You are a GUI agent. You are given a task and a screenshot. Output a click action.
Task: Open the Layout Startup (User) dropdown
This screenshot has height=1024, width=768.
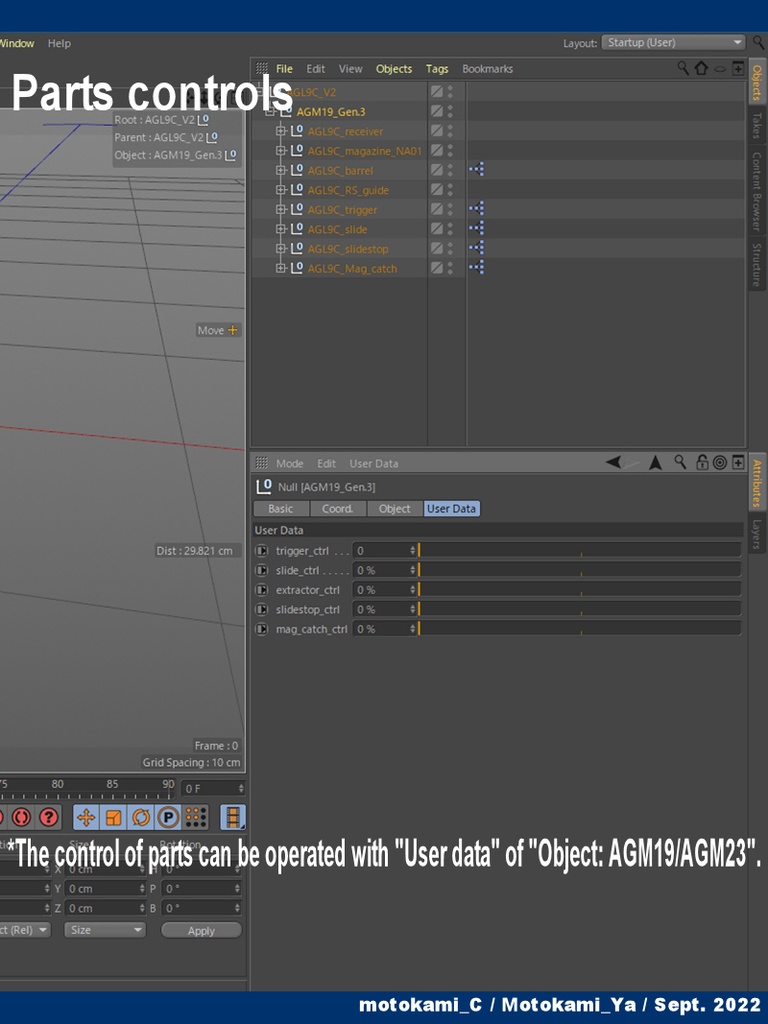pos(673,42)
